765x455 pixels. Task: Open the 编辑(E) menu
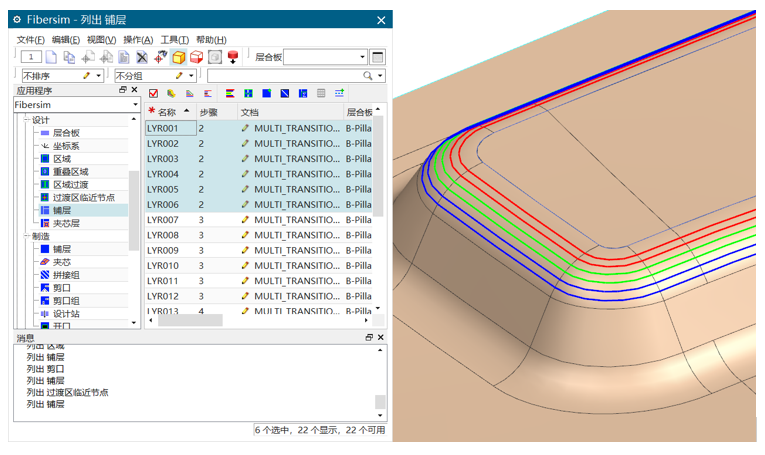65,40
